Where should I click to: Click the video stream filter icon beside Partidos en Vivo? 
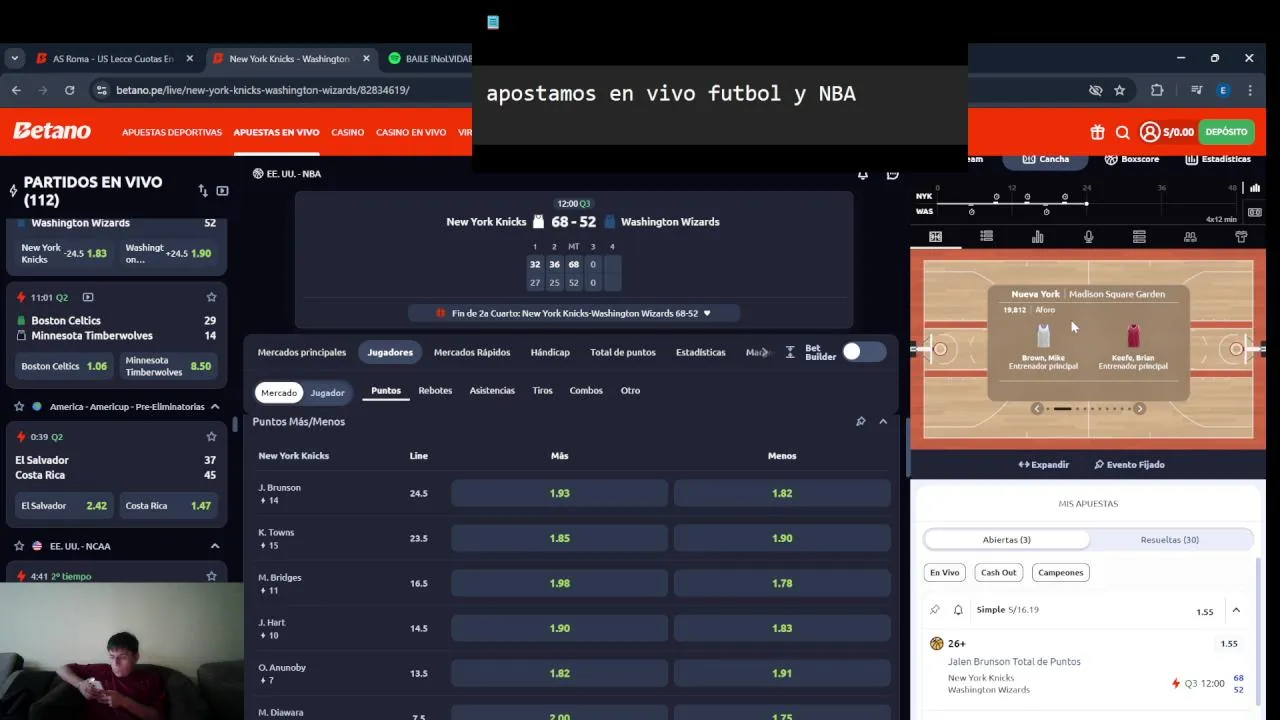[222, 190]
